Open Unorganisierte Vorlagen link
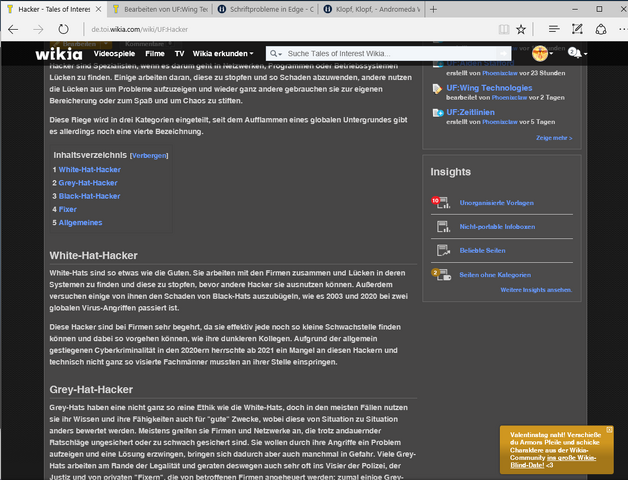 point(496,203)
